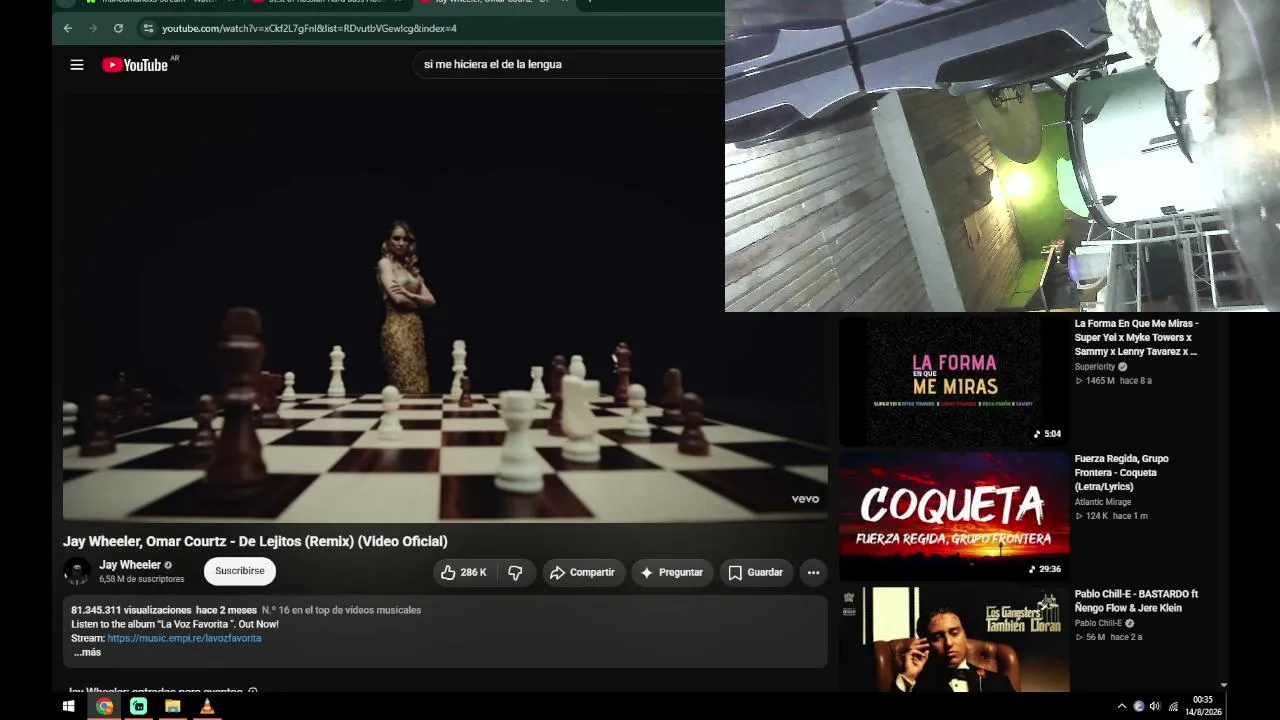This screenshot has width=1280, height=720.
Task: Go to the YouTube home logo
Action: pyautogui.click(x=135, y=65)
